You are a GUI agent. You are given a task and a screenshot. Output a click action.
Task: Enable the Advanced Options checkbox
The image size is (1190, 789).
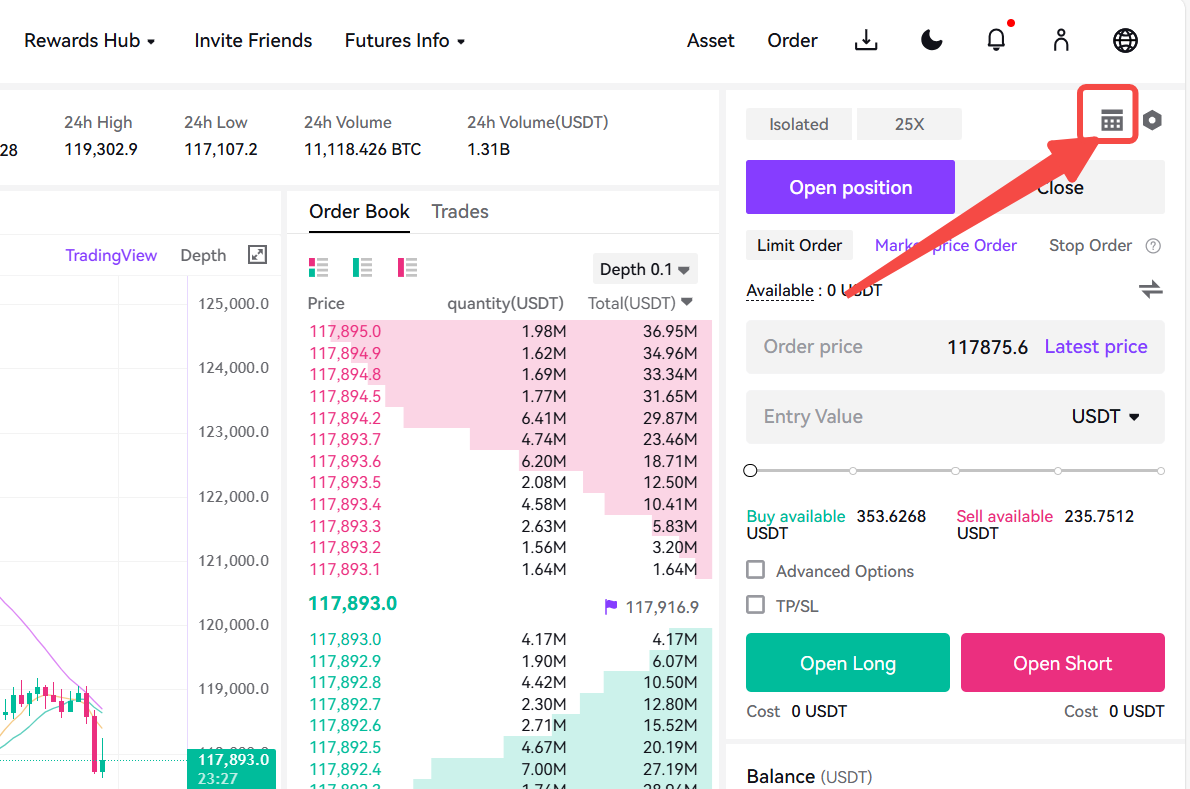[755, 570]
